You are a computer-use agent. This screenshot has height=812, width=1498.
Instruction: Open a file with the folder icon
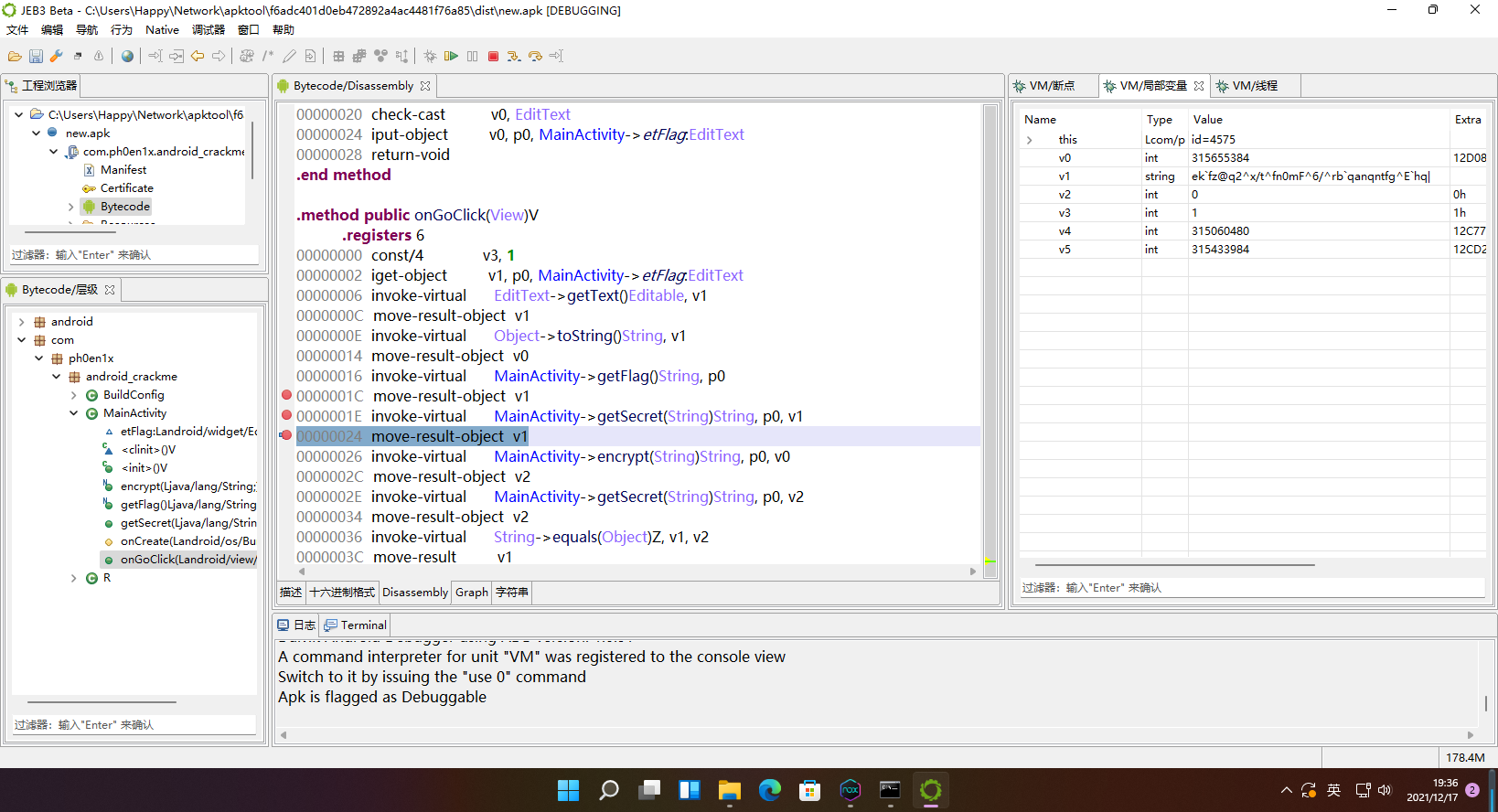[15, 56]
